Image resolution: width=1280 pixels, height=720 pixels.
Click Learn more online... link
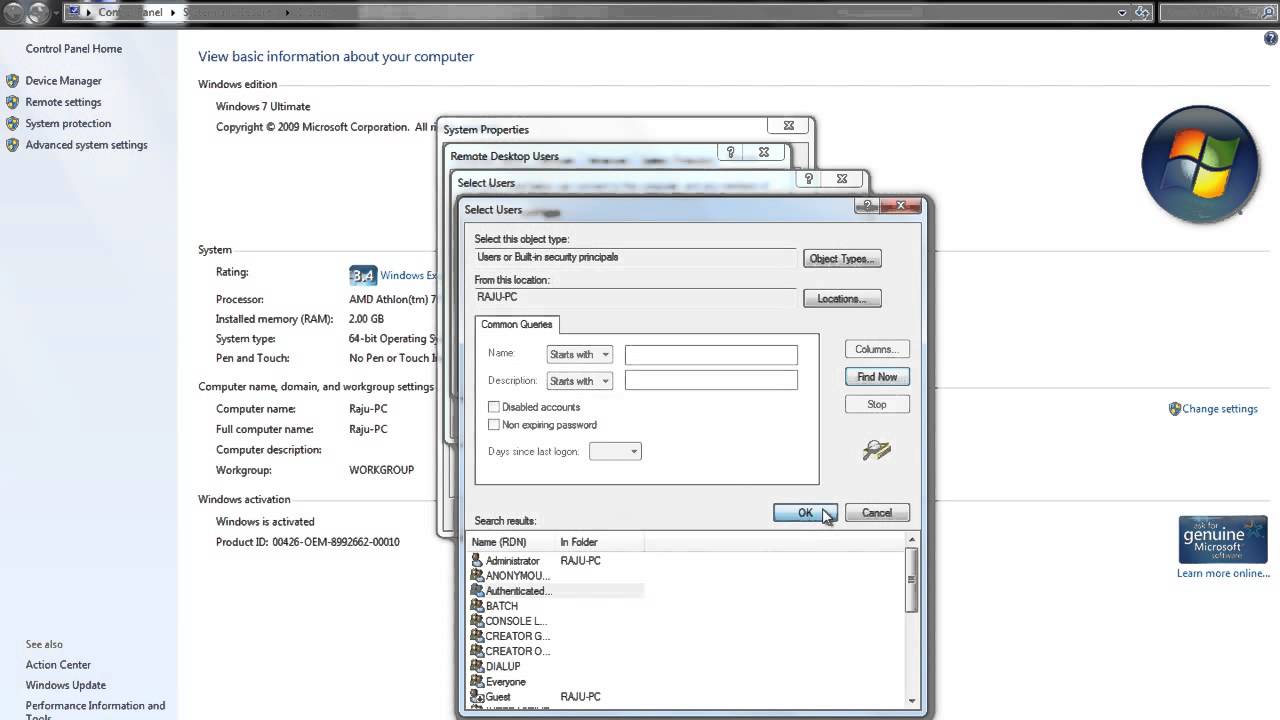coord(1223,574)
